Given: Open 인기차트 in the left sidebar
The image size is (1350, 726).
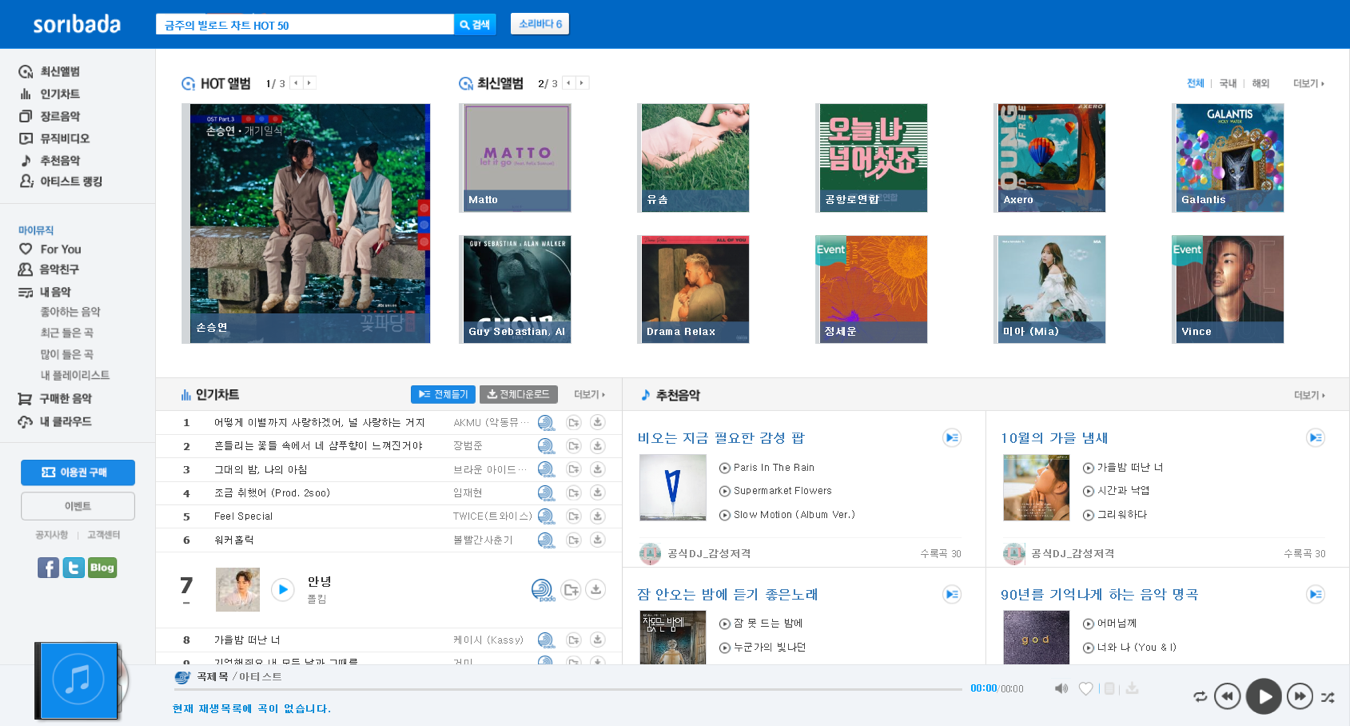Looking at the screenshot, I should (50, 94).
